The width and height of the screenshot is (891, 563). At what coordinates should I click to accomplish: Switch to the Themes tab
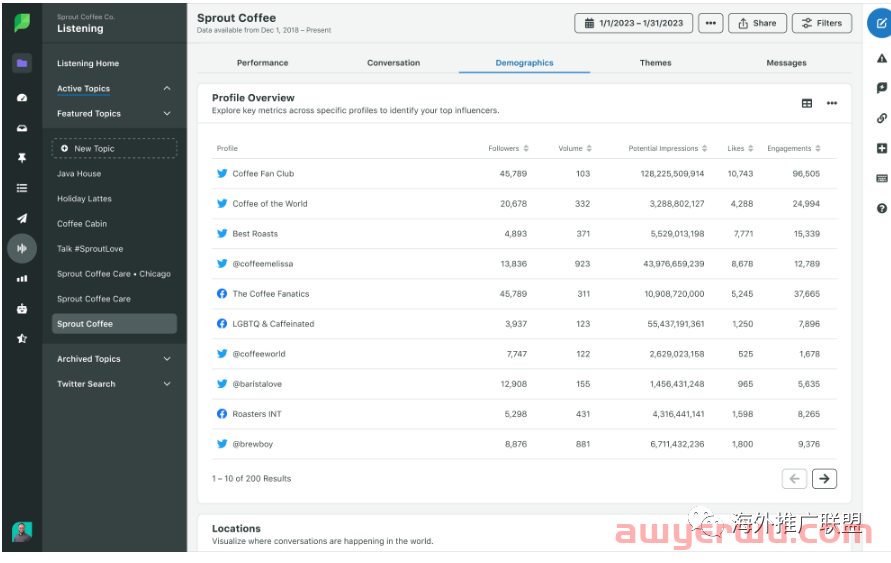pyautogui.click(x=655, y=62)
